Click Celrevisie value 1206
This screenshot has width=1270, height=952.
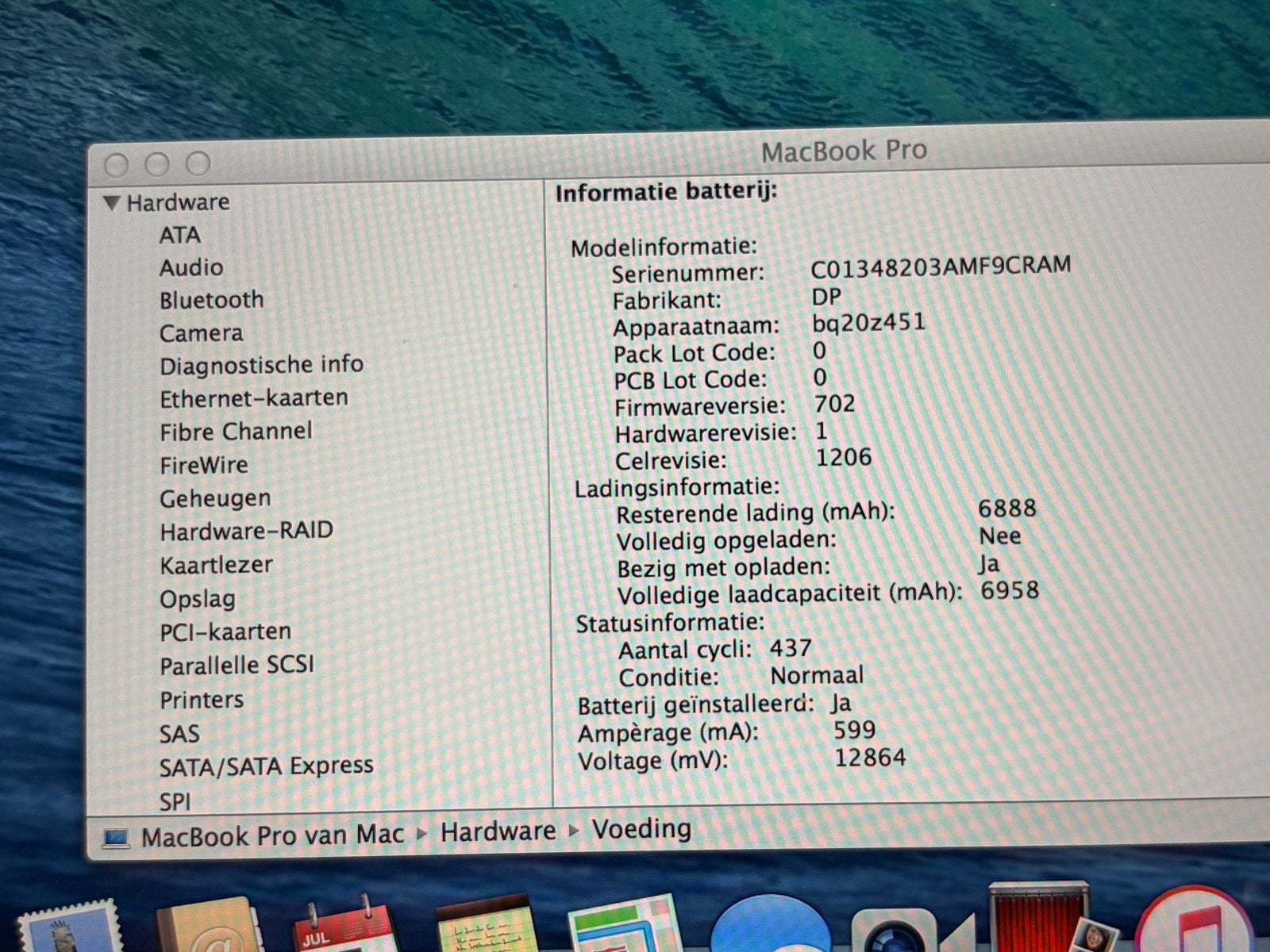pyautogui.click(x=844, y=458)
